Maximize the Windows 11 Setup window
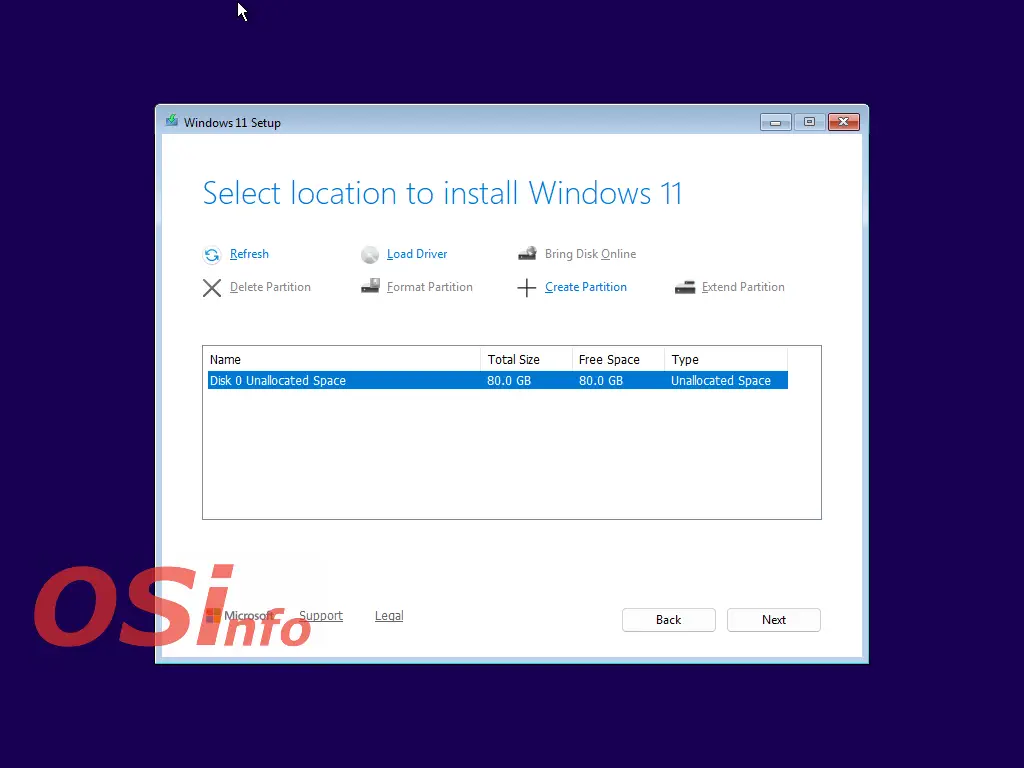 click(809, 122)
